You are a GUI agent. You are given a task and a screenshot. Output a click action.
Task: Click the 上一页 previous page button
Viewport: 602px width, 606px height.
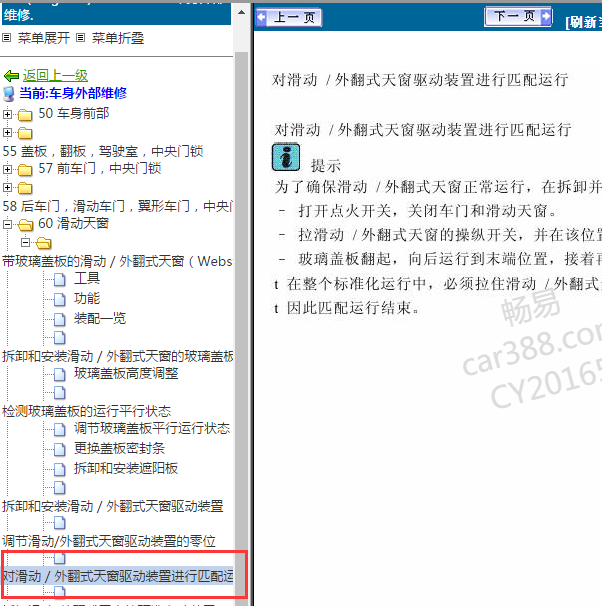pos(289,17)
